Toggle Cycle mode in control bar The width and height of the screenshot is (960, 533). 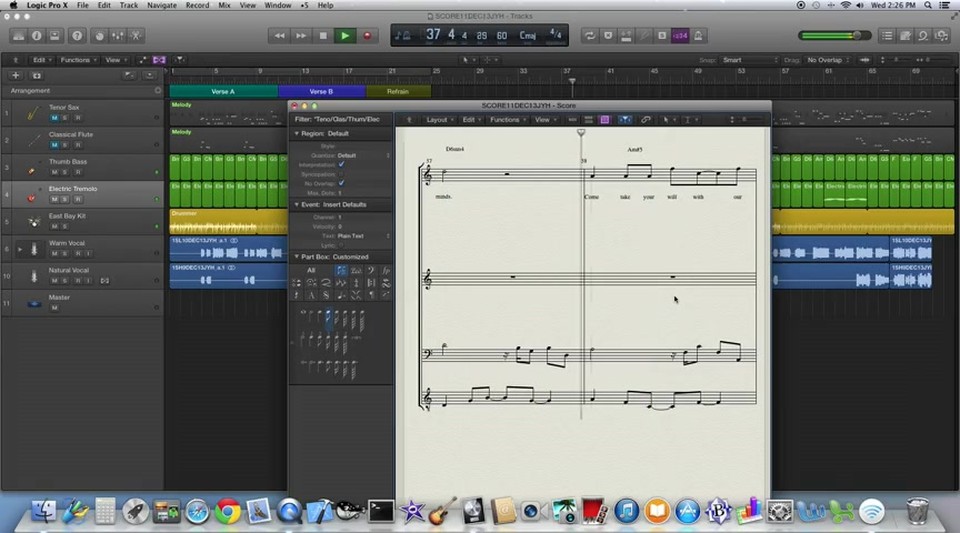[590, 35]
